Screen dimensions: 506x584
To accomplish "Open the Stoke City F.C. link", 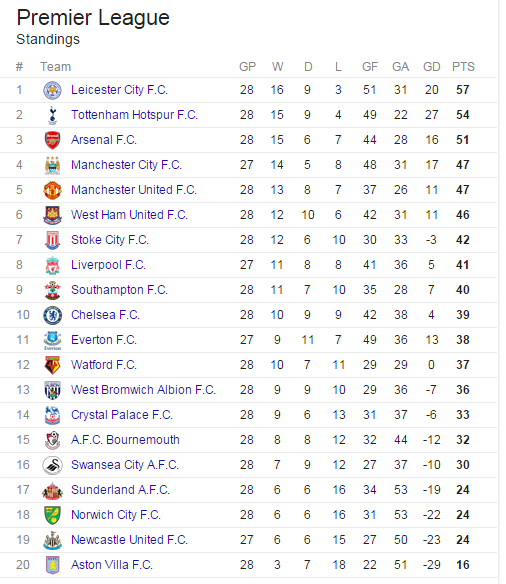I will [x=110, y=239].
